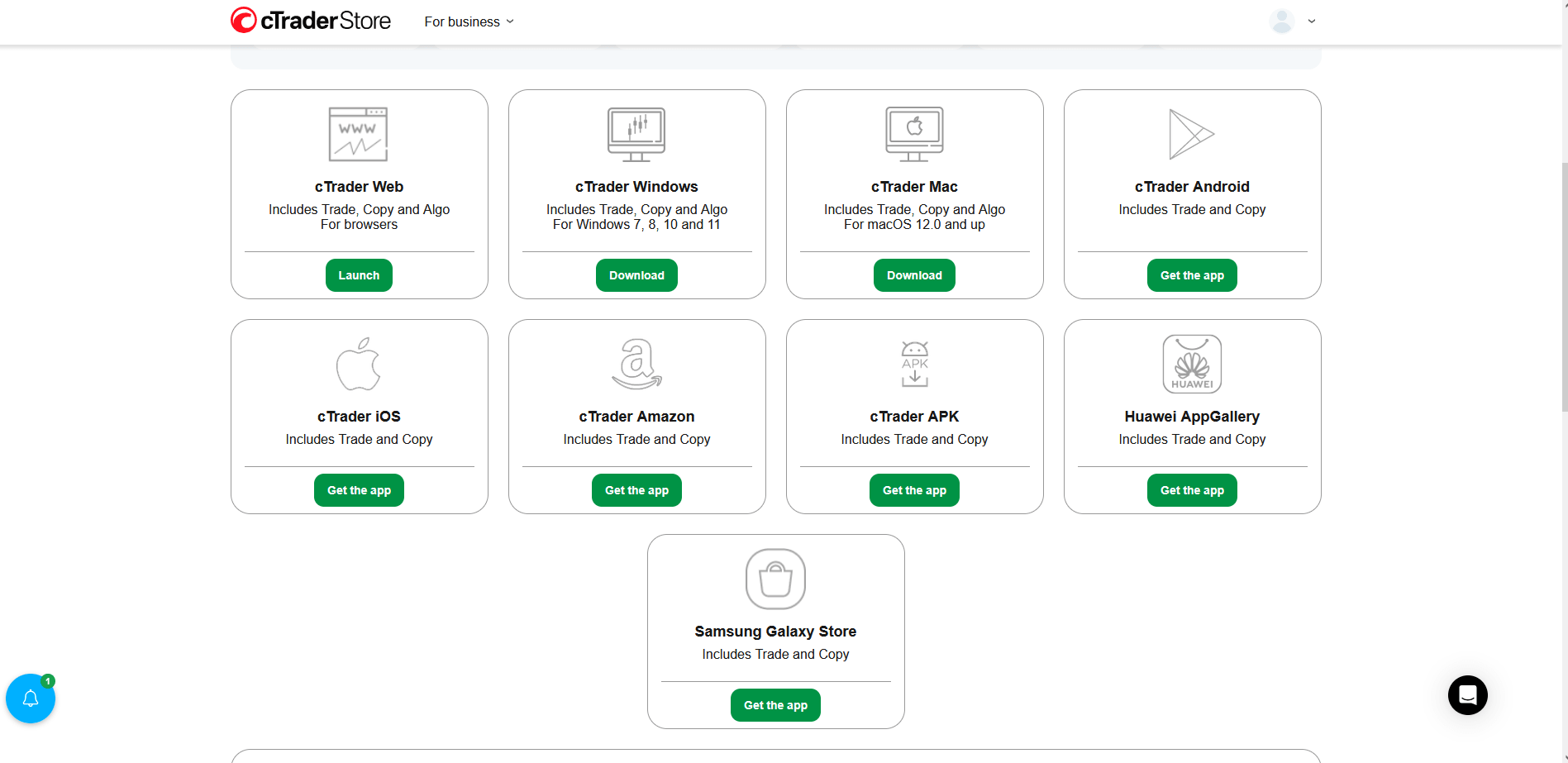Screen dimensions: 1568x763
Task: Click the cTrader iOS title text
Action: pyautogui.click(x=359, y=417)
